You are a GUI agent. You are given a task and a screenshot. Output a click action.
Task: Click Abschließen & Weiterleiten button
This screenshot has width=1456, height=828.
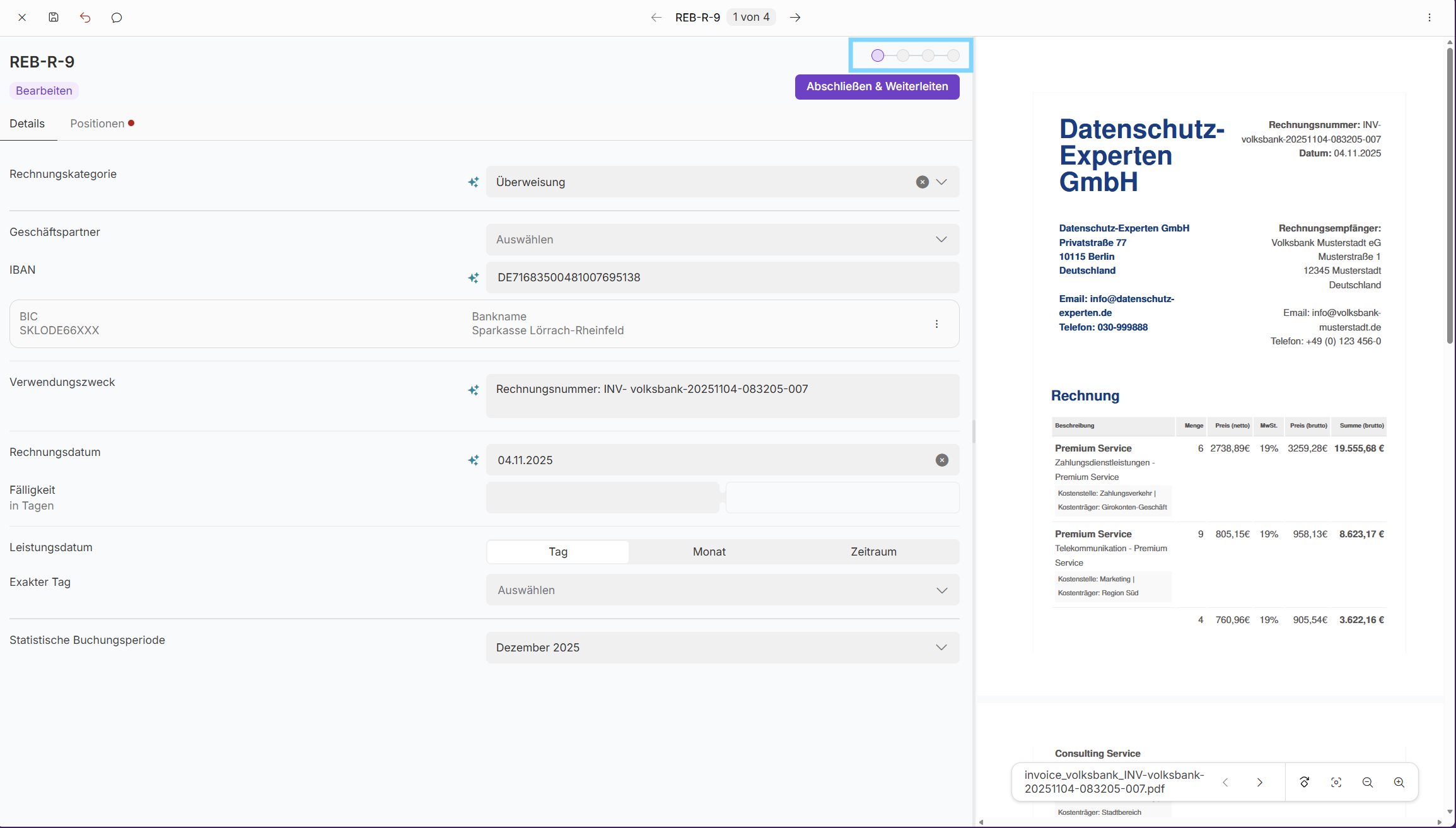click(x=877, y=86)
